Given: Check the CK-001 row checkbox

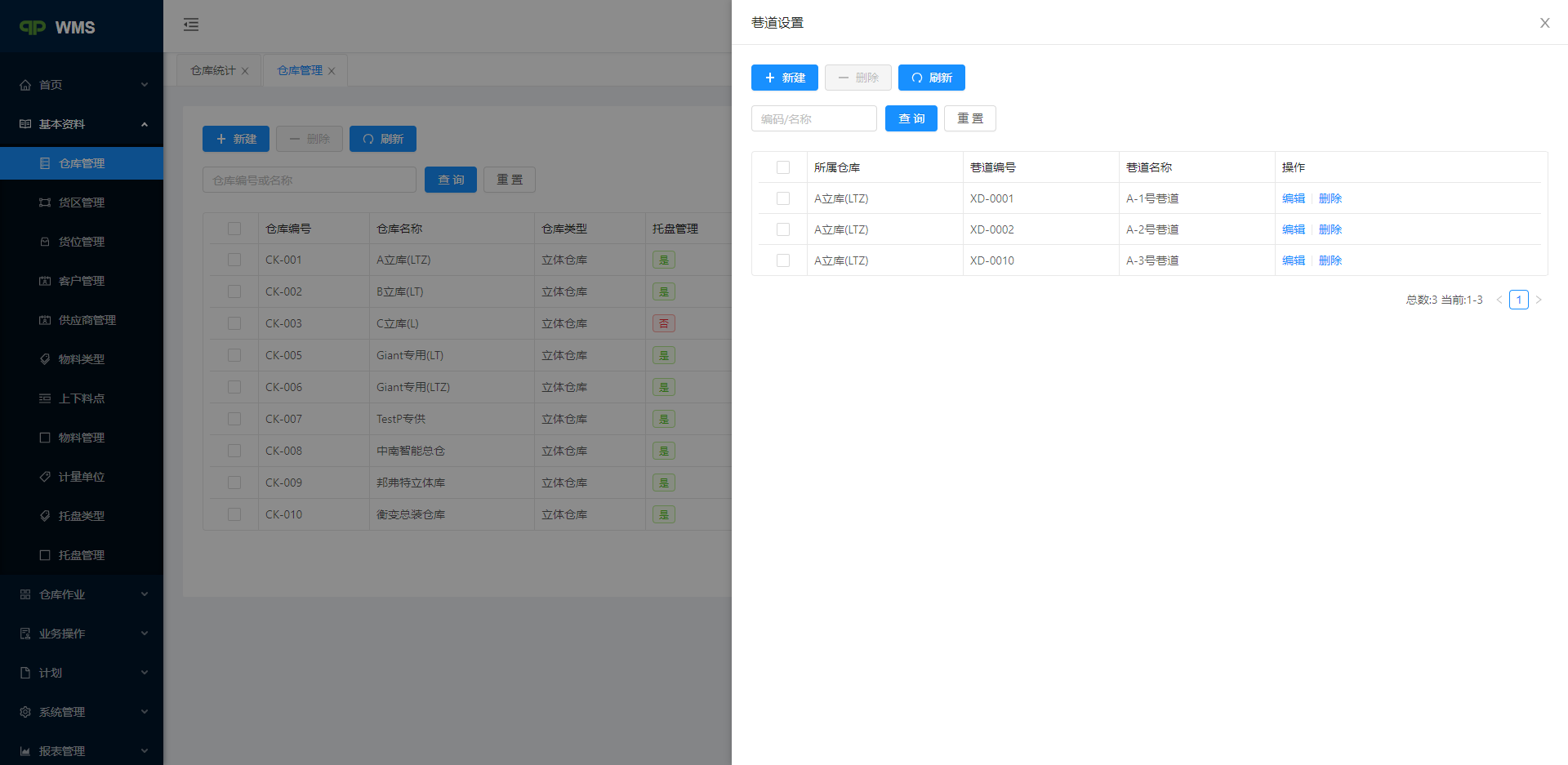Looking at the screenshot, I should [234, 260].
